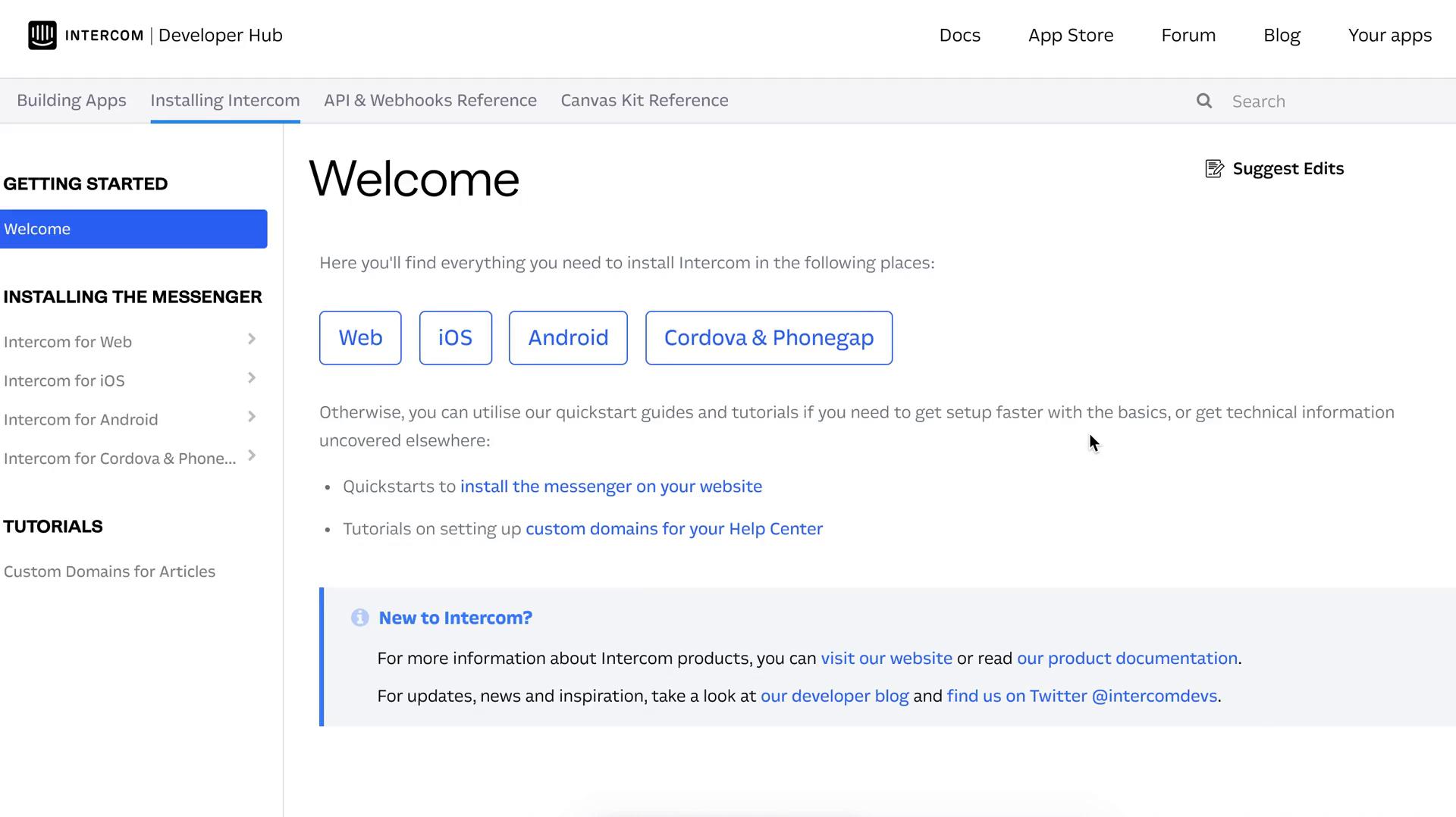Select the Installing Intercom tab
Viewport: 1456px width, 817px height.
[x=225, y=100]
